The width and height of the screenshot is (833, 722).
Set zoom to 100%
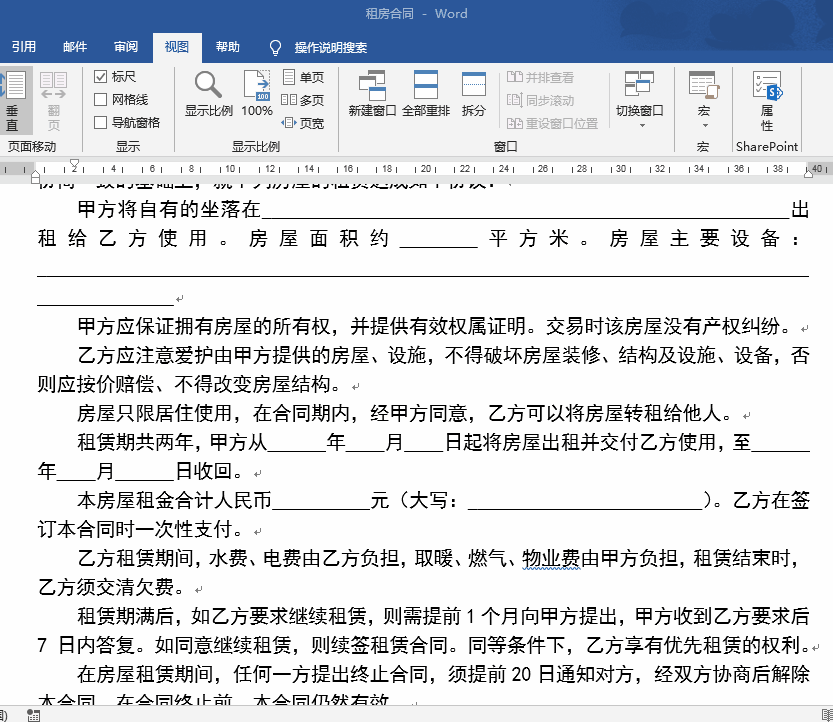[x=256, y=95]
